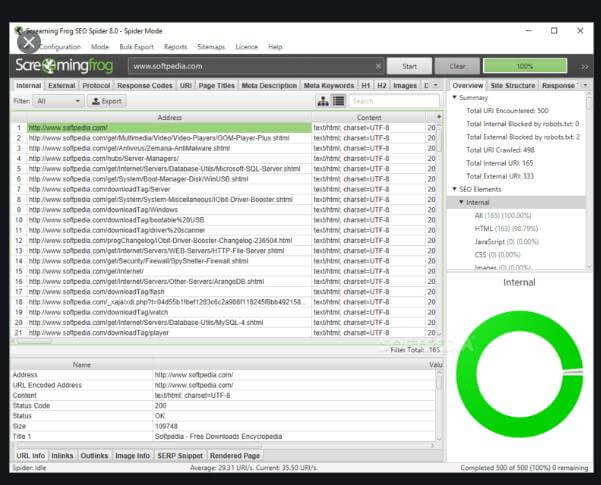
Task: Select the Protocol tab
Action: 96,85
